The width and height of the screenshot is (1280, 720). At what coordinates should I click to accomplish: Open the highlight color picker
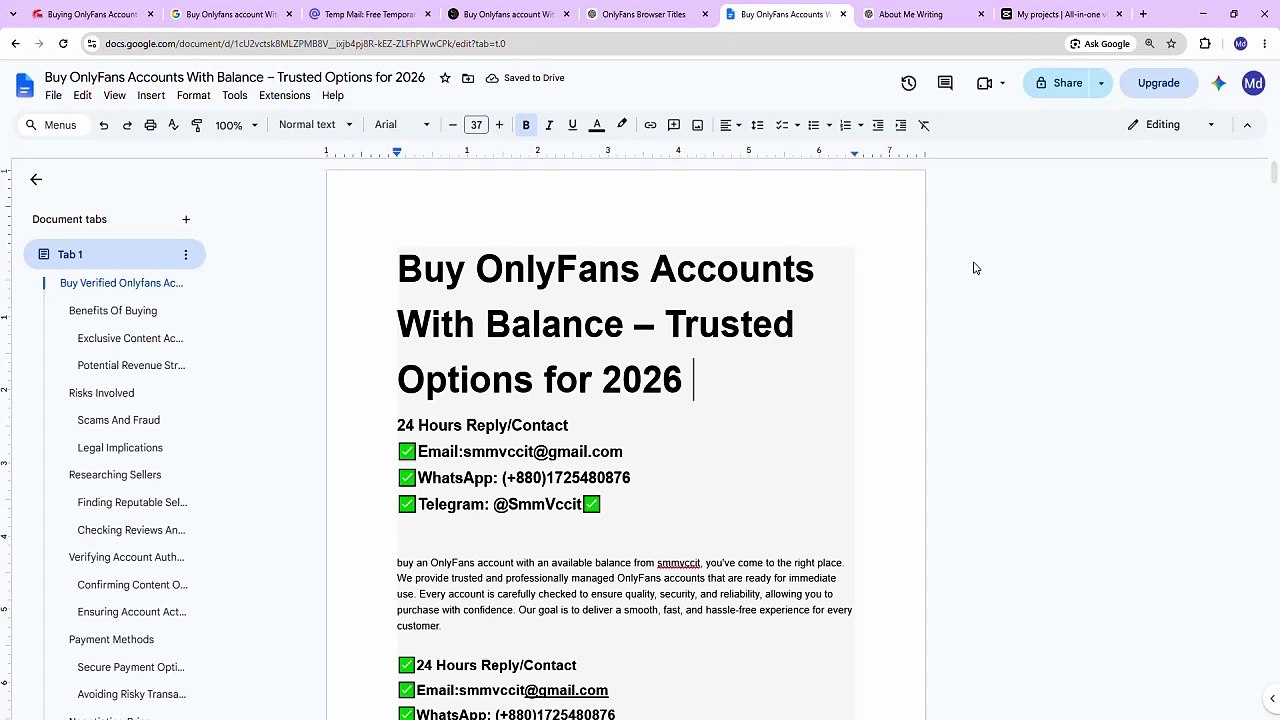pos(622,125)
